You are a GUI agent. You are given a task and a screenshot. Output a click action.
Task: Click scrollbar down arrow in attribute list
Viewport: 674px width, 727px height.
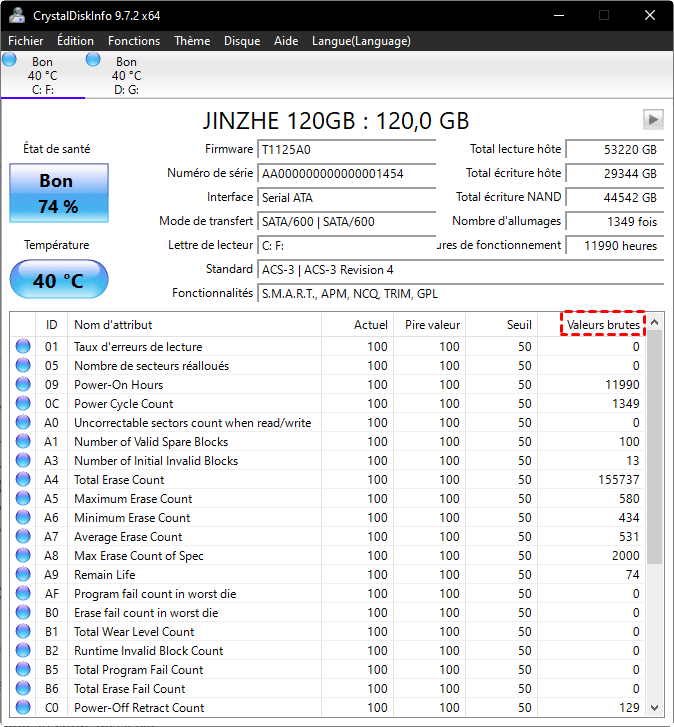[655, 708]
